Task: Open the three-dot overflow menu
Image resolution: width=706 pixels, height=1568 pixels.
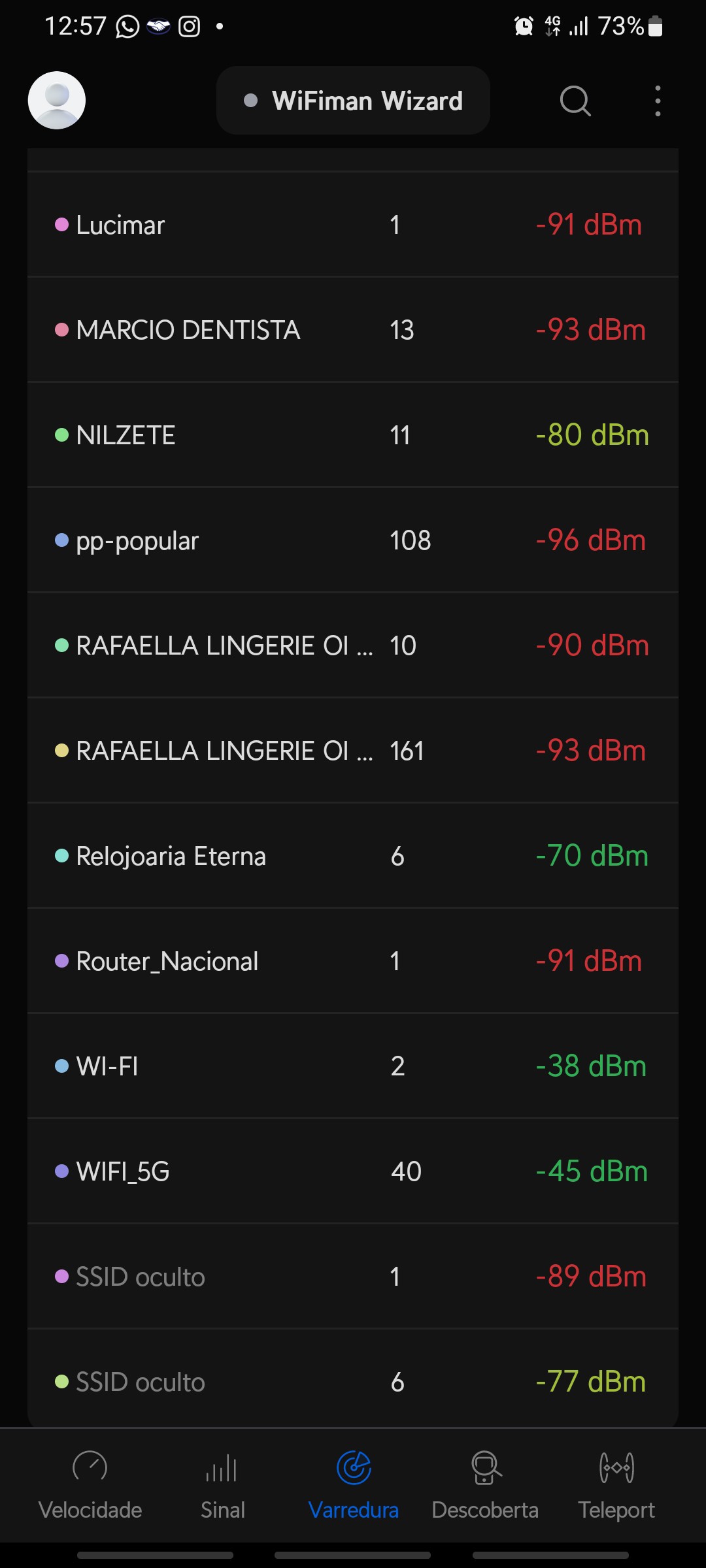Action: [x=658, y=101]
